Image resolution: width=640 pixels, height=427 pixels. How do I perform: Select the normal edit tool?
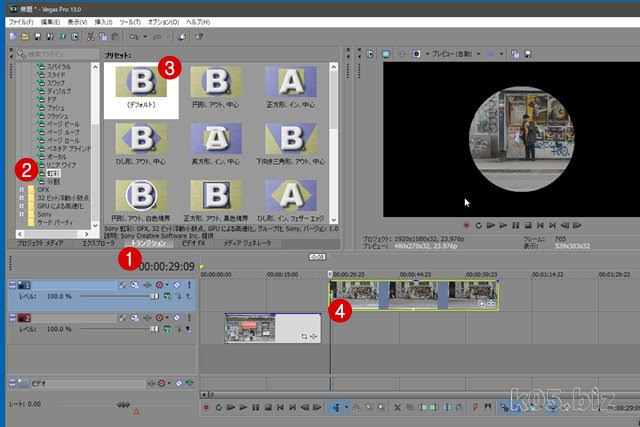coord(337,407)
